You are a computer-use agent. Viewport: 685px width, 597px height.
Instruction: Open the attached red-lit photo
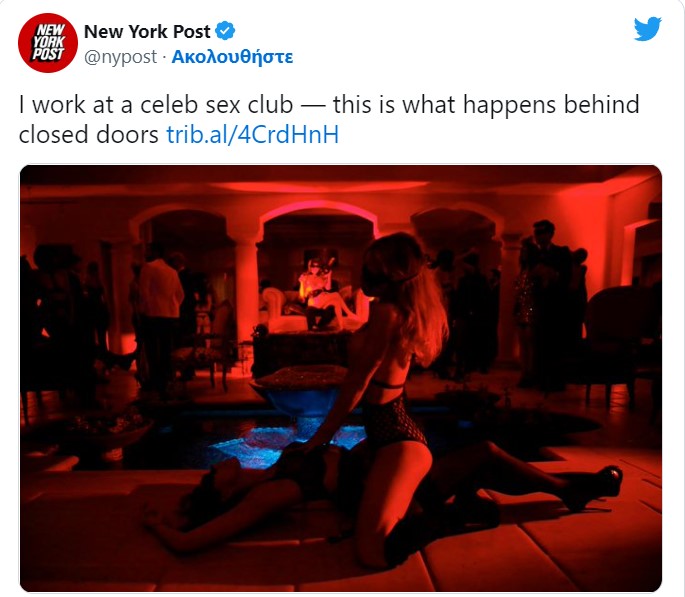(341, 378)
